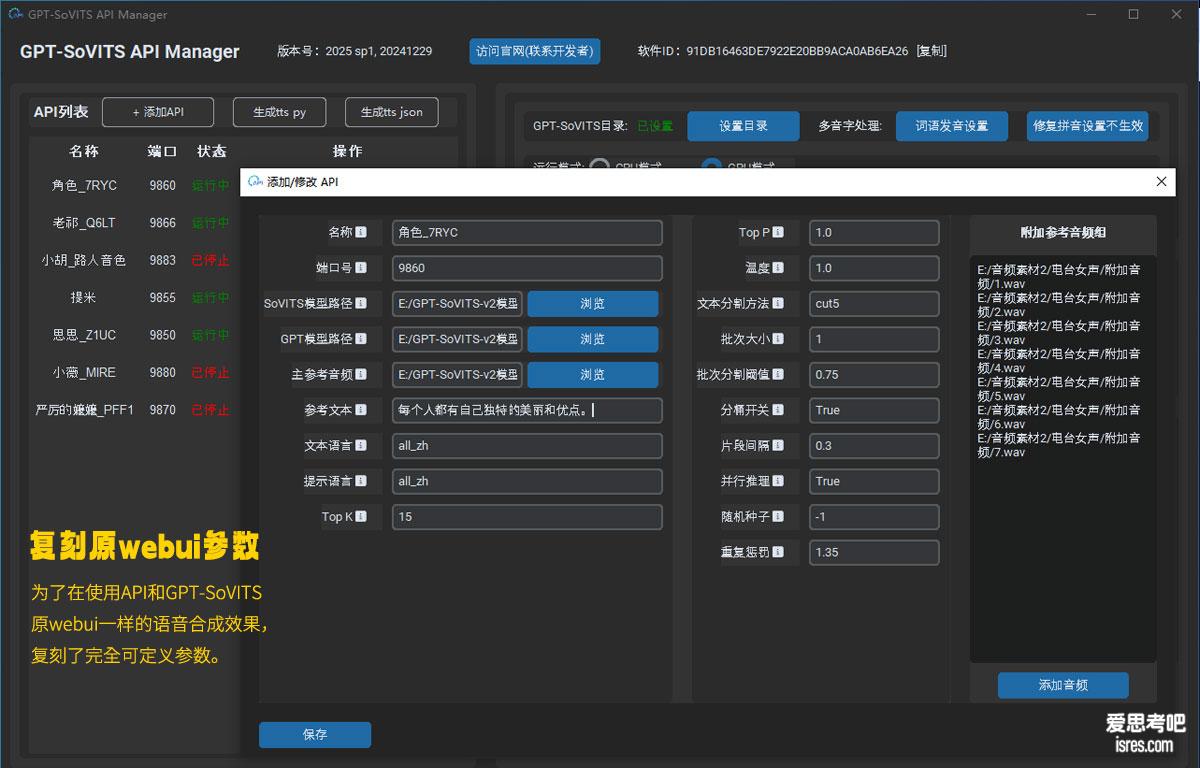Focus the 名称 field containing 角色_7RYC

click(527, 233)
